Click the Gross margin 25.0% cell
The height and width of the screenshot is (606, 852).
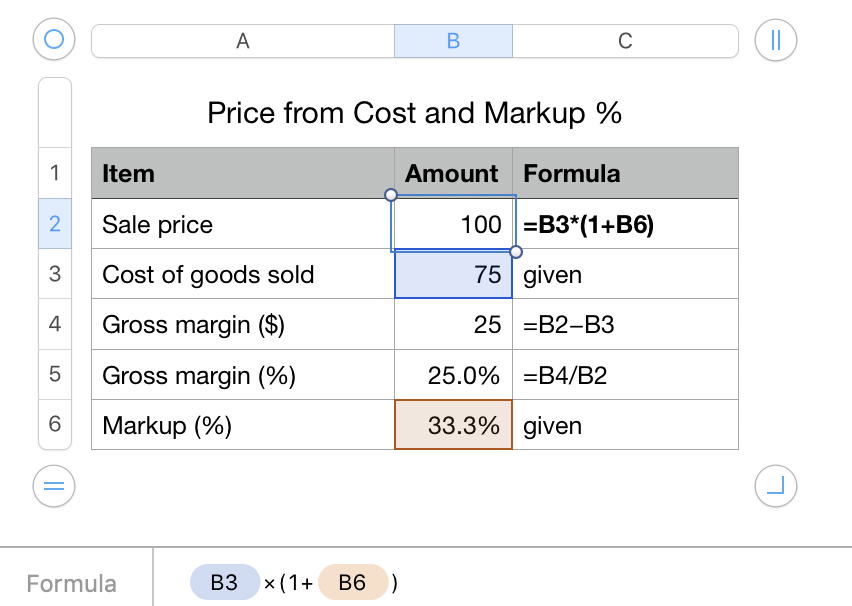click(453, 375)
